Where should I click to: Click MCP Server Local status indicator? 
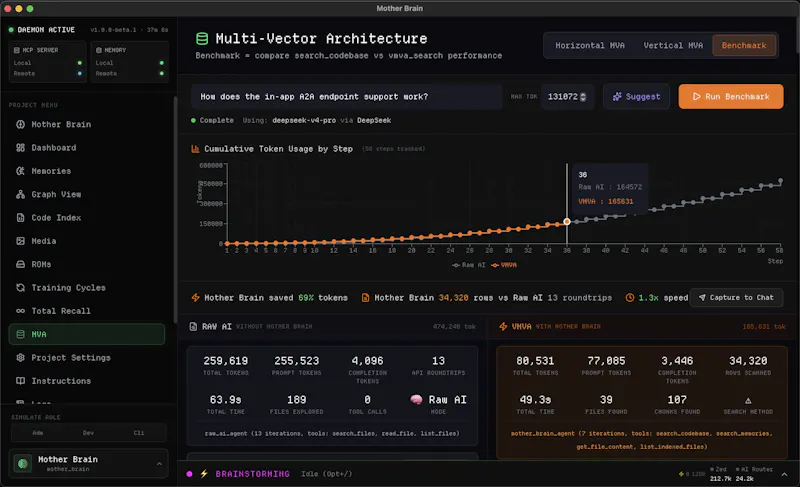pyautogui.click(x=80, y=63)
